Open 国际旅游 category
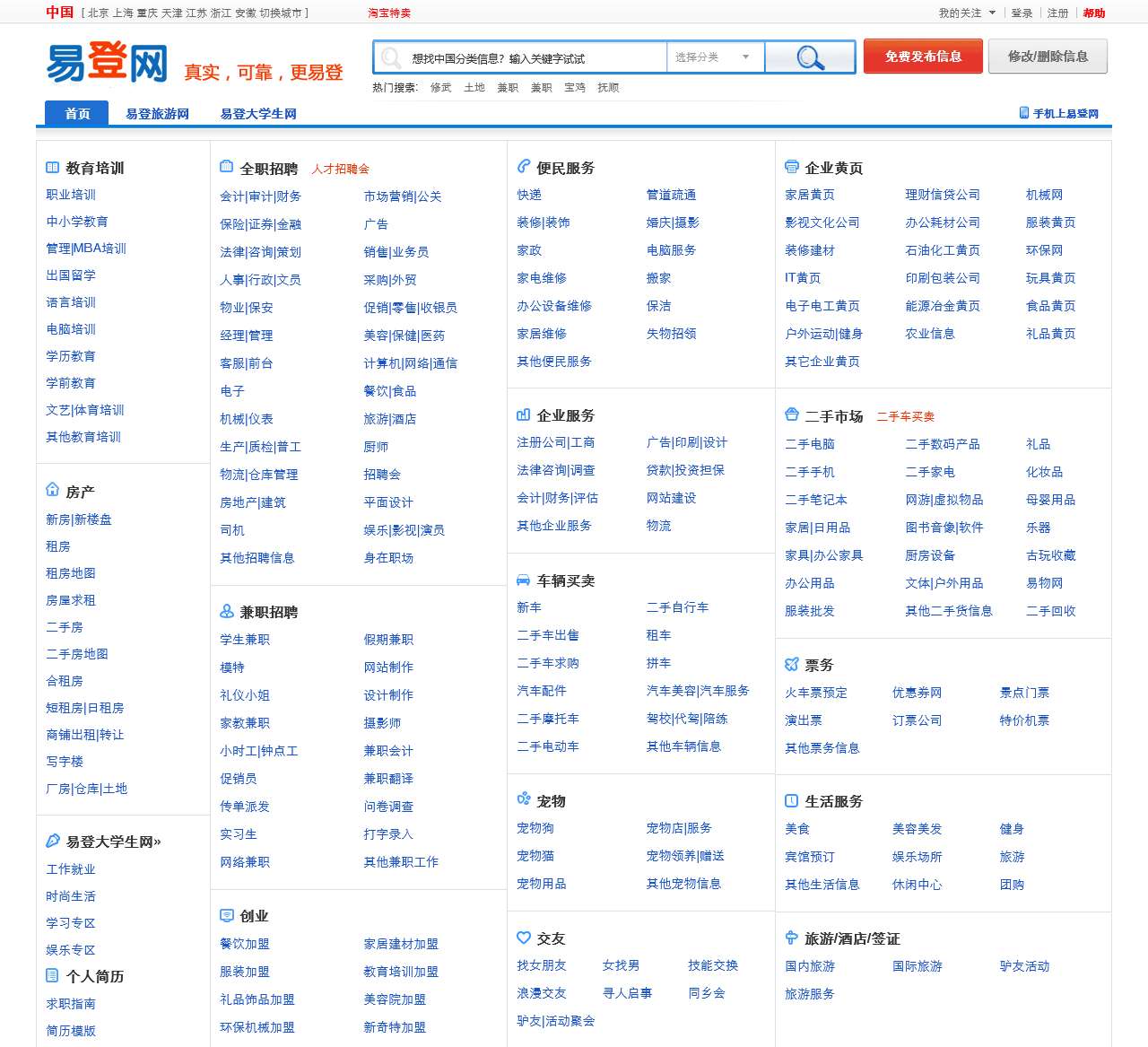Viewport: 1148px width, 1047px height. click(x=918, y=966)
